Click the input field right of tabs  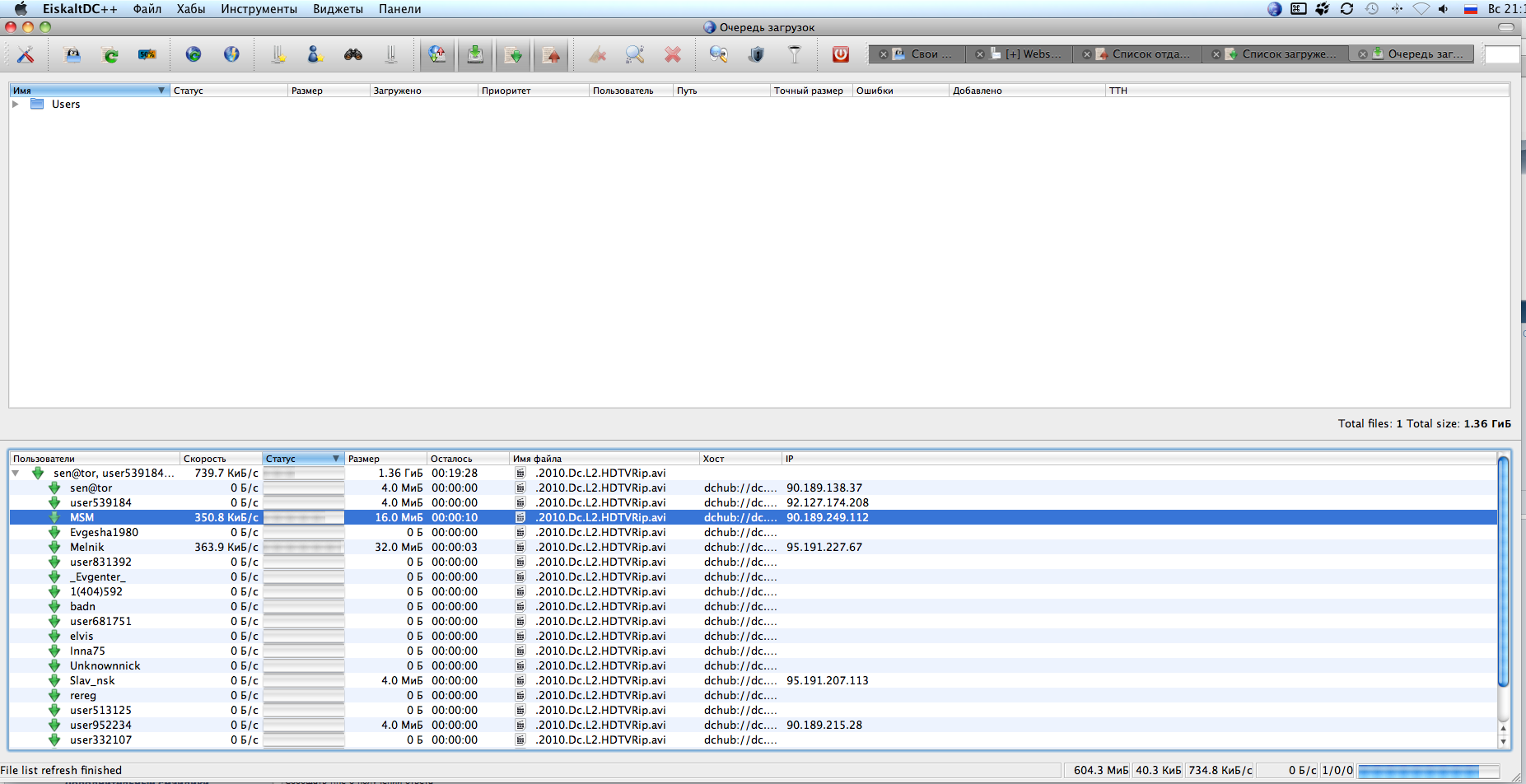pos(1501,54)
